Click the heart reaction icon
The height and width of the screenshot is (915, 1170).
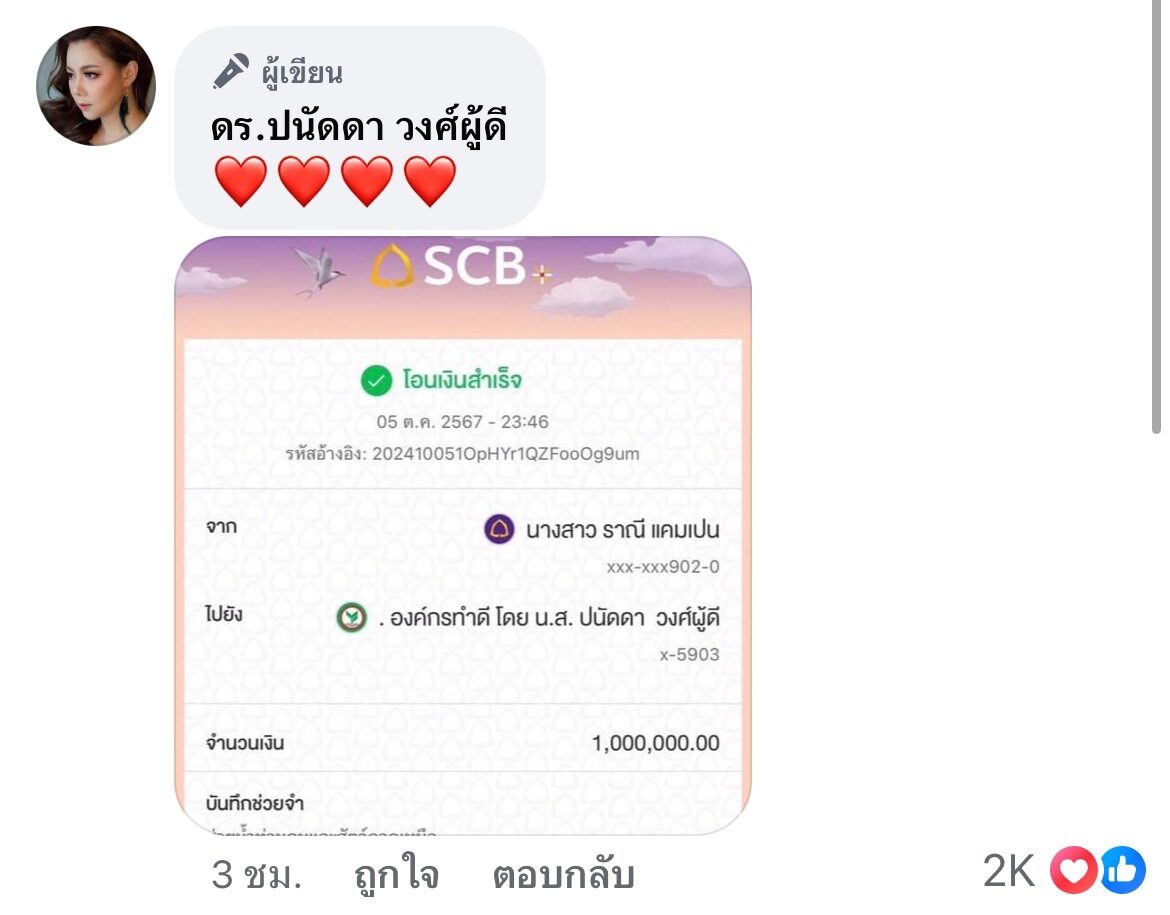1074,870
